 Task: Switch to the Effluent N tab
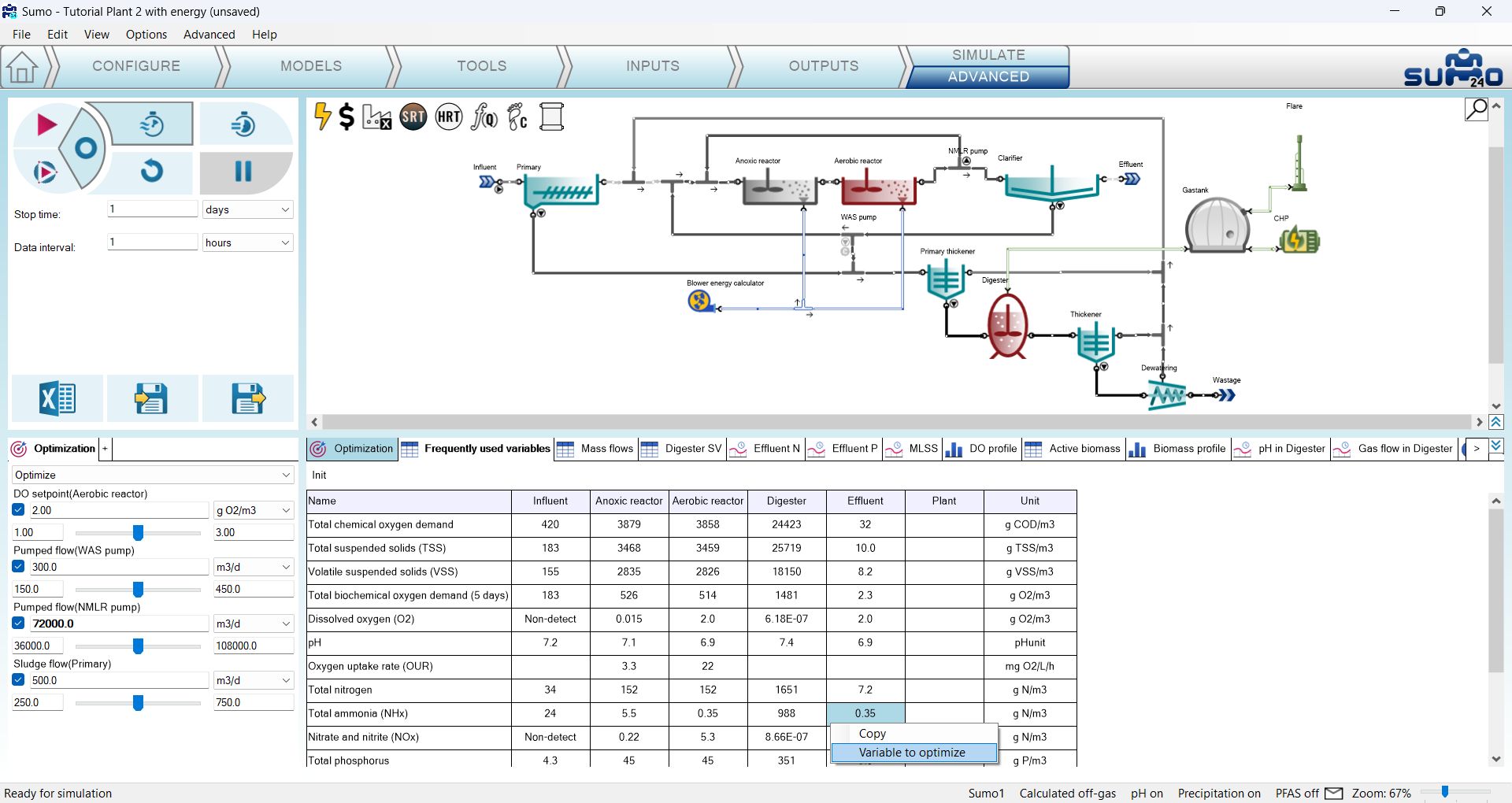click(765, 449)
